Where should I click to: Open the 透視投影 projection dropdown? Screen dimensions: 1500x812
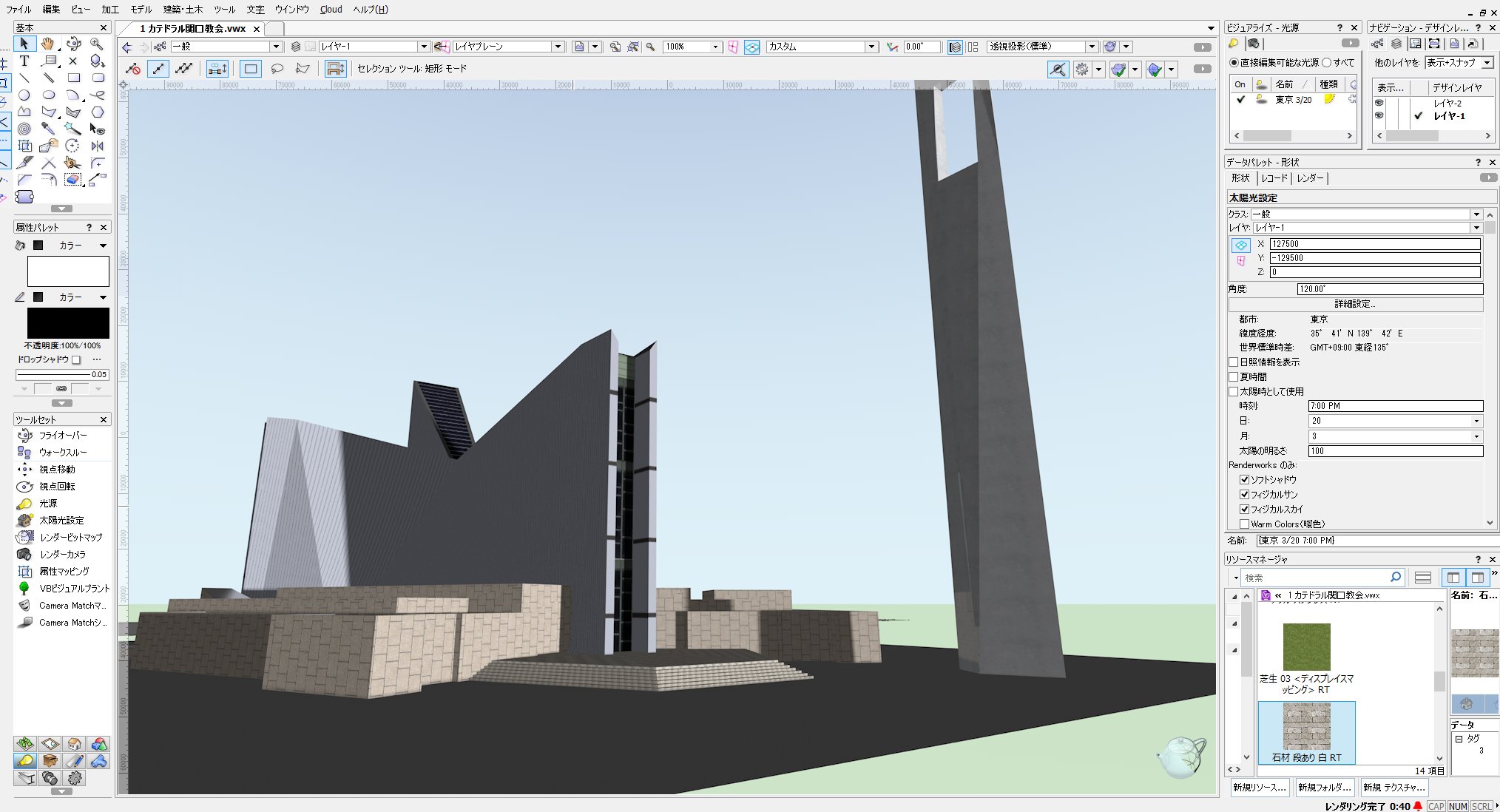pos(1092,47)
